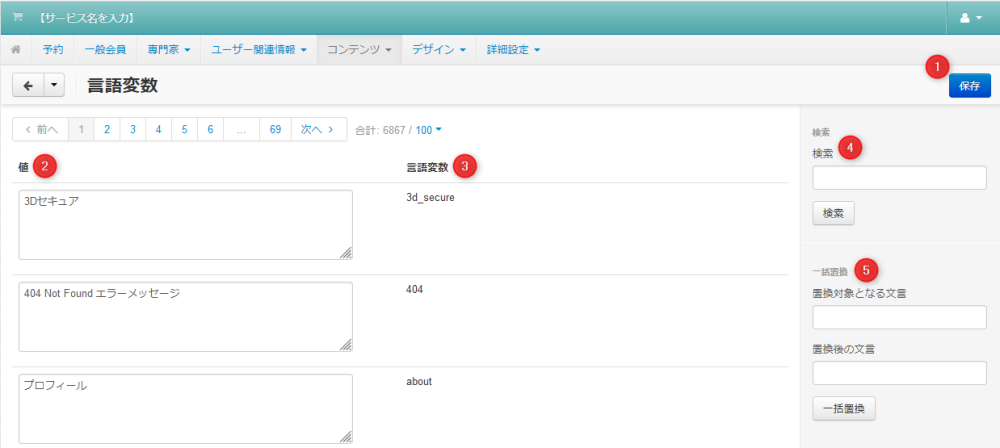Viewport: 1000px width, 448px height.
Task: Click the resize handle of 3Dセキュア text area
Action: pyautogui.click(x=345, y=253)
